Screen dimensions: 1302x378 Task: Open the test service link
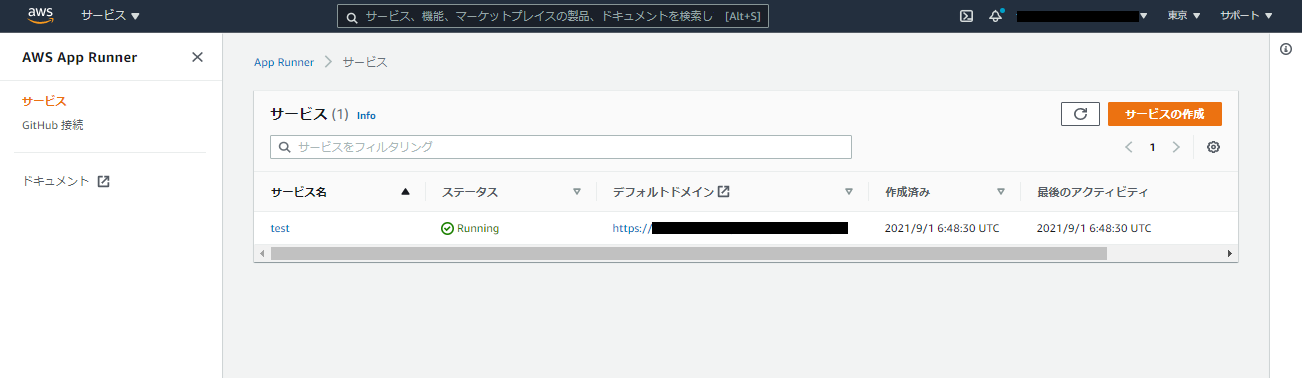[280, 228]
